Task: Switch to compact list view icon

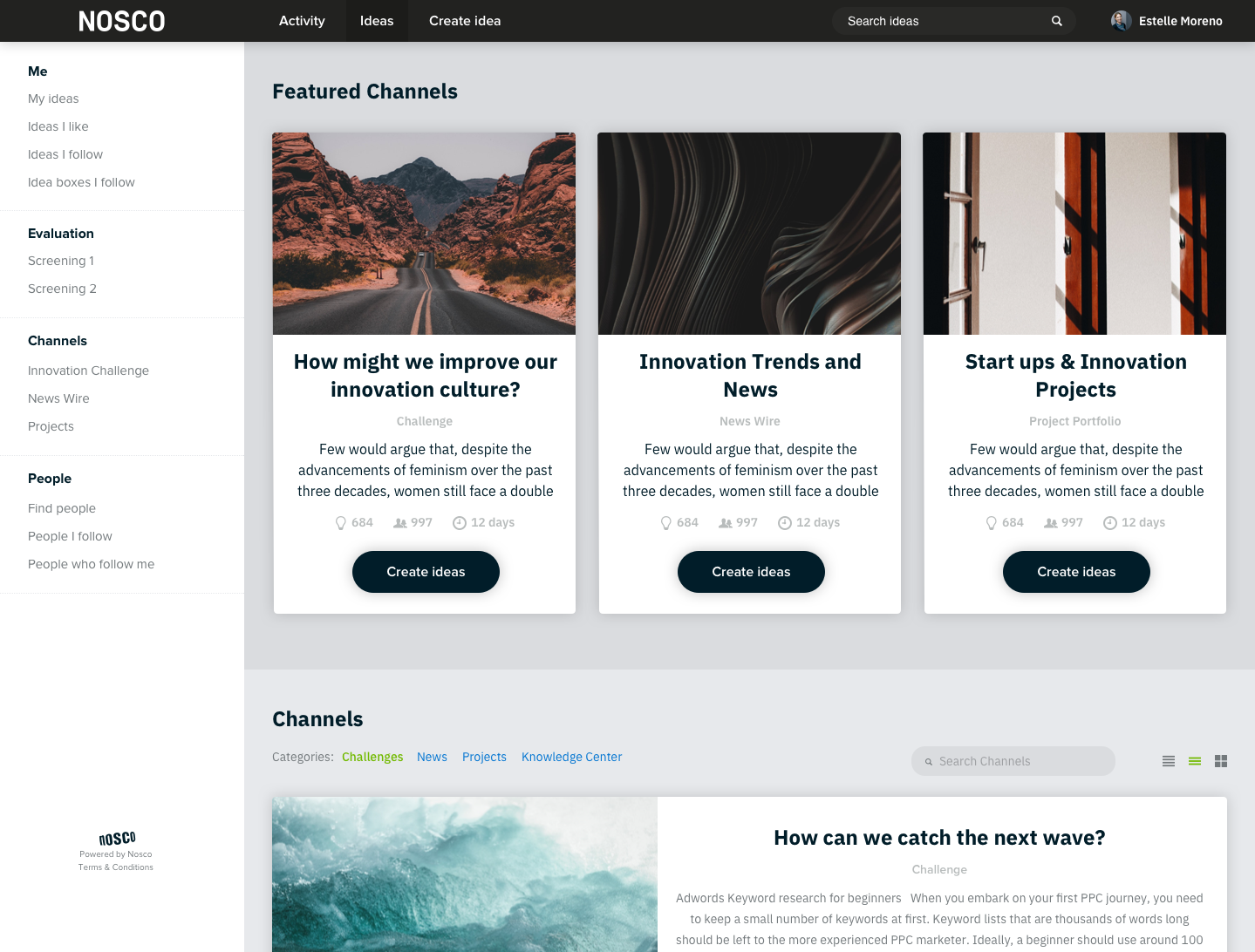Action: (1169, 761)
